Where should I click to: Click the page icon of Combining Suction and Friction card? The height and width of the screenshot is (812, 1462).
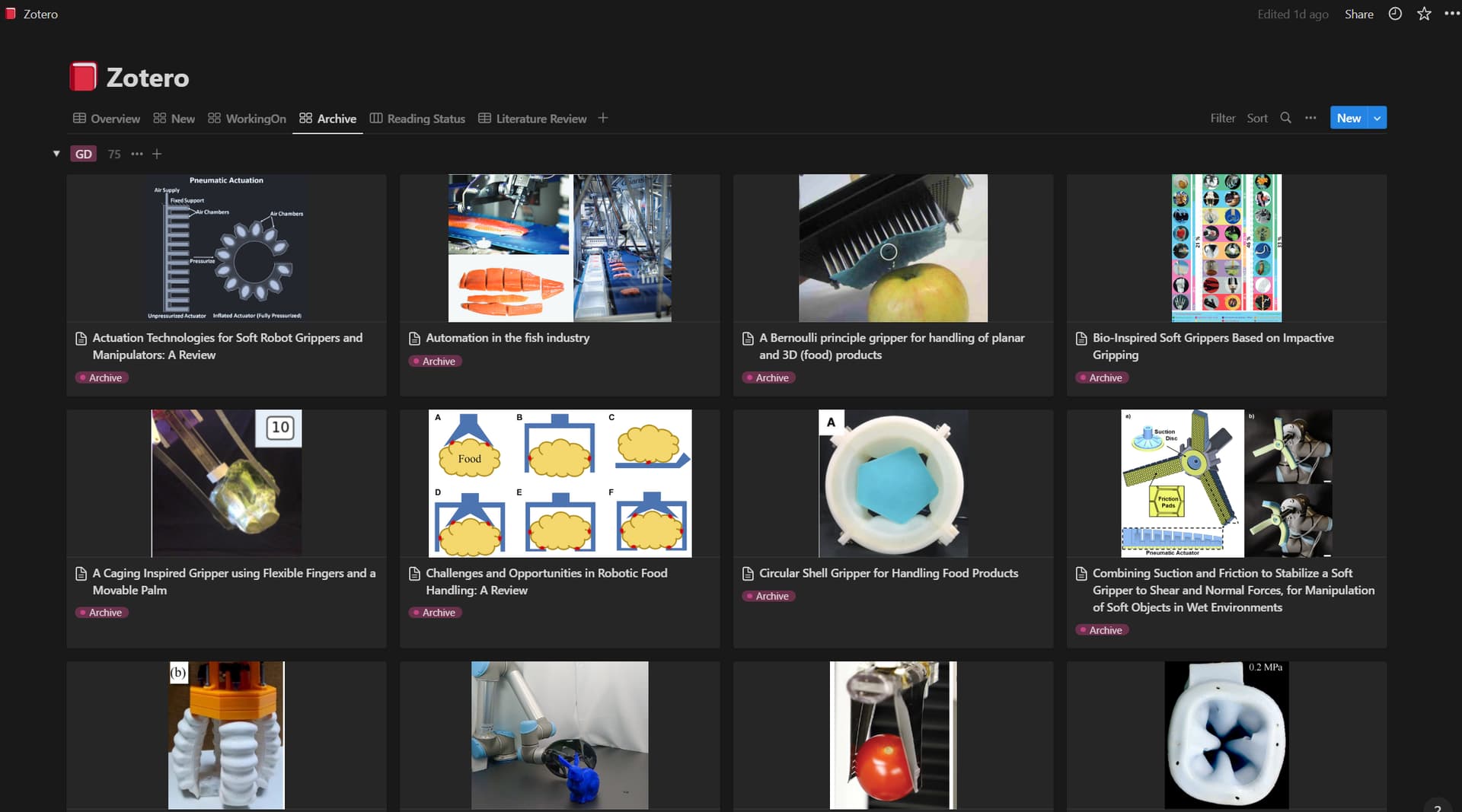click(x=1081, y=574)
